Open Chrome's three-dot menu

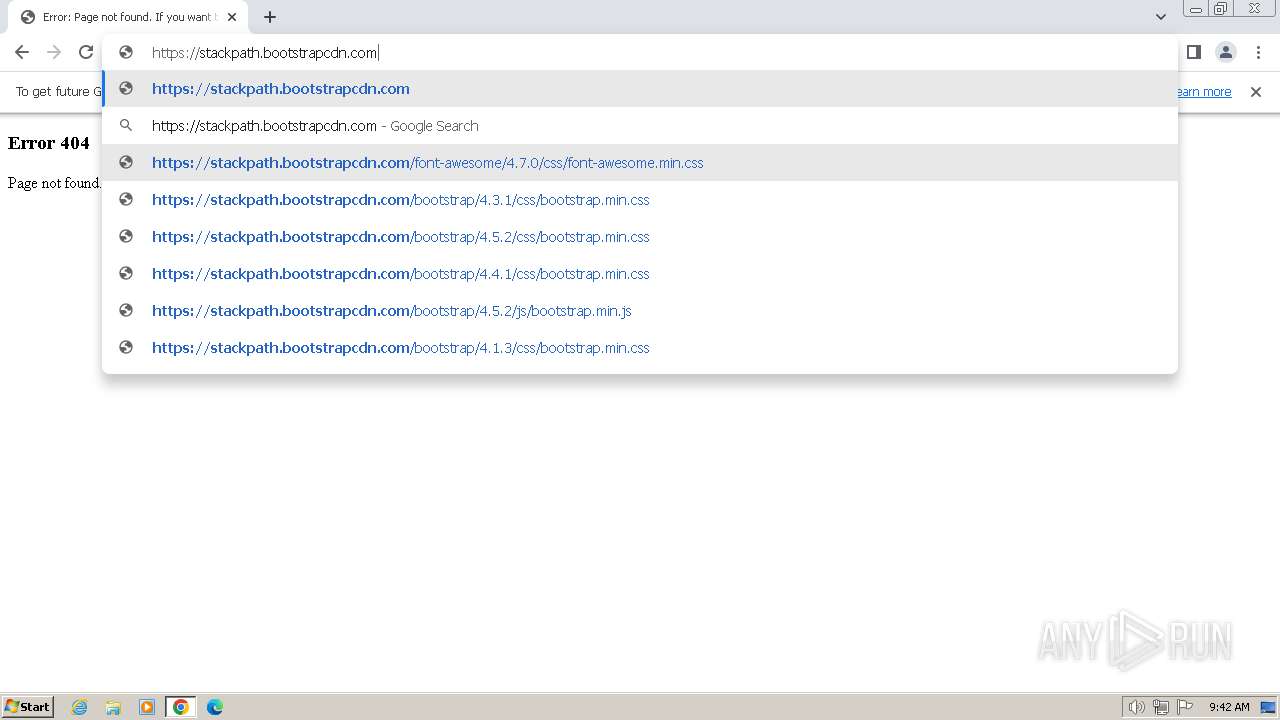pyautogui.click(x=1258, y=52)
